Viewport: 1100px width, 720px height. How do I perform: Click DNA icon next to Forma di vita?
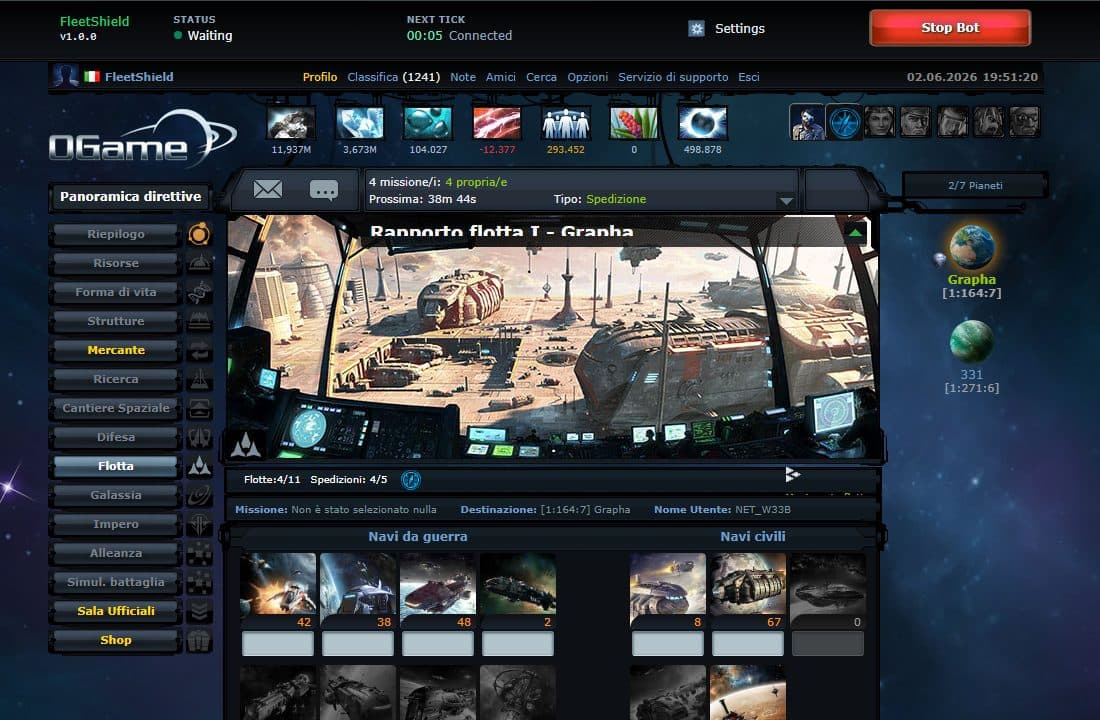(199, 292)
